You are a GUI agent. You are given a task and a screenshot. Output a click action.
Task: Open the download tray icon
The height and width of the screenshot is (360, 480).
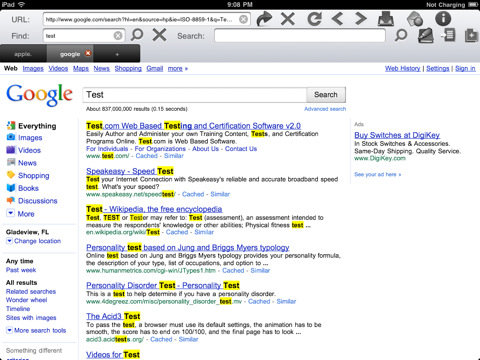point(386,19)
